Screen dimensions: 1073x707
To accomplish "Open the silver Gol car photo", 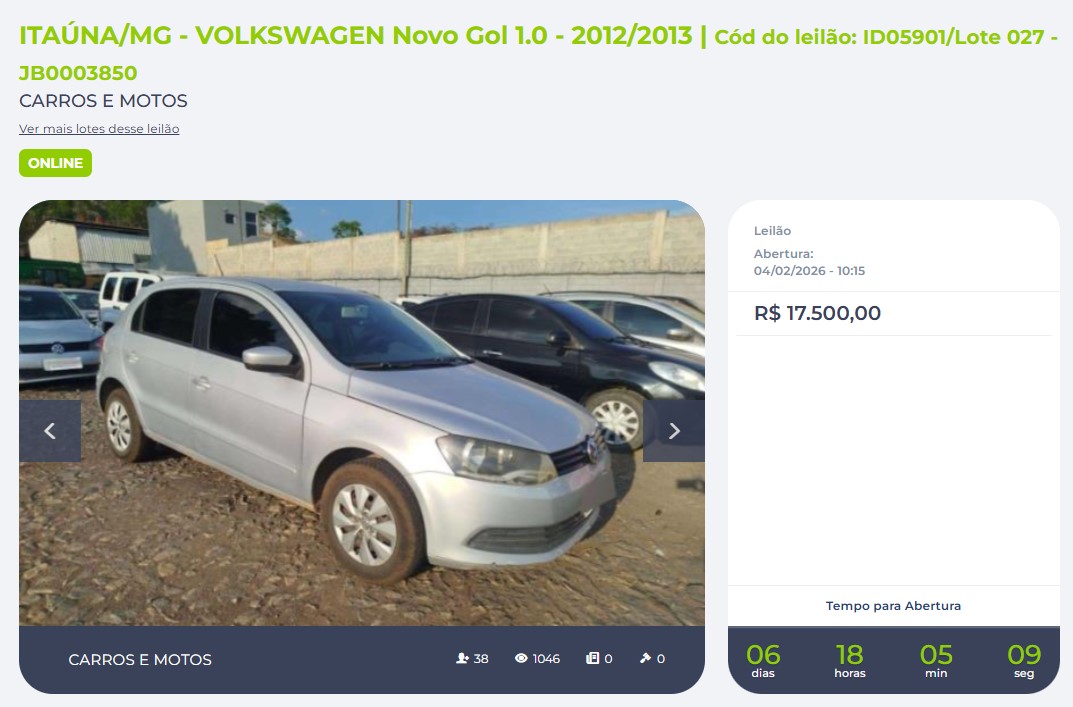I will 362,413.
